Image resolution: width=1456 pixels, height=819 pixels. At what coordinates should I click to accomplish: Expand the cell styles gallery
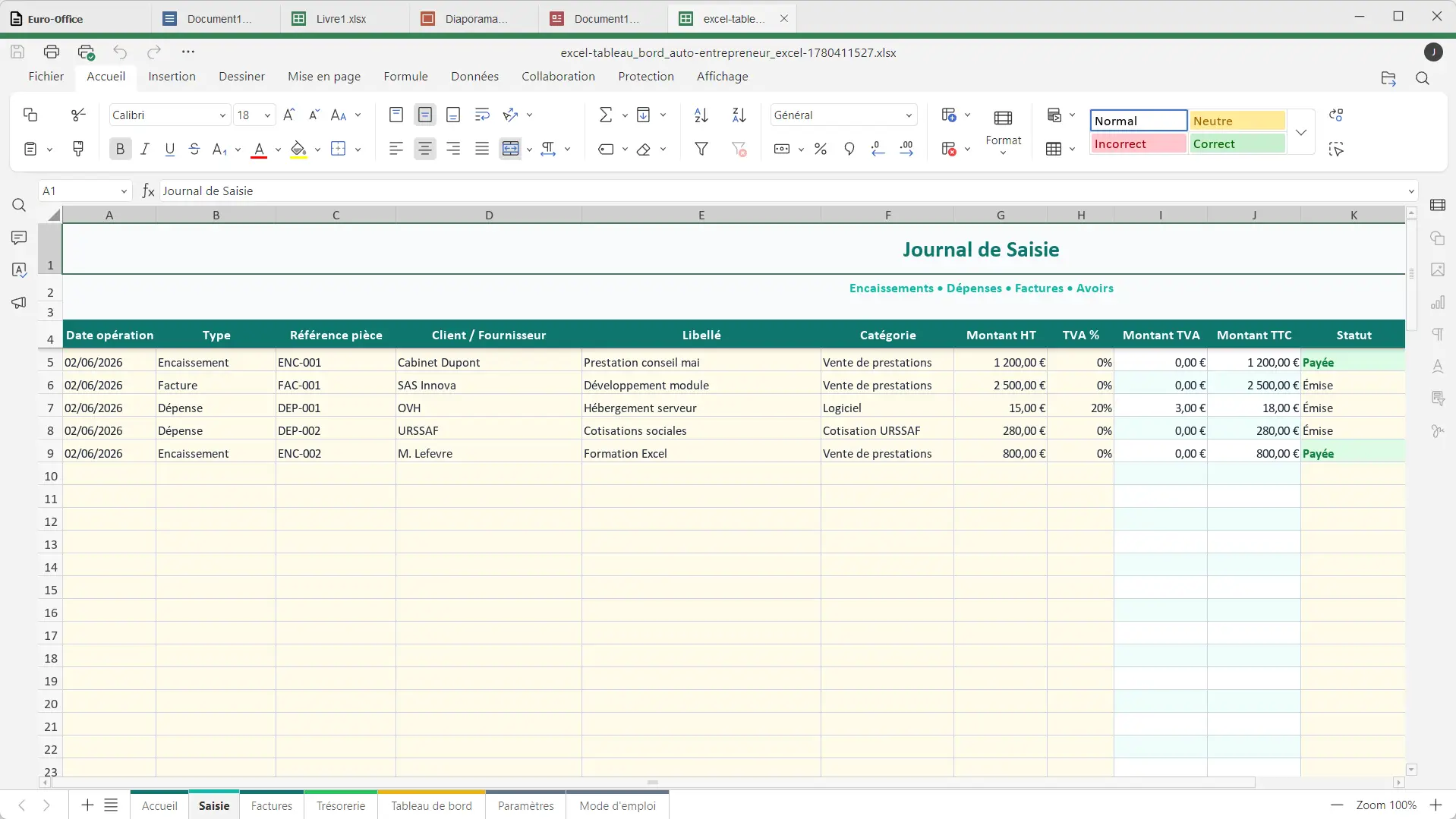click(x=1301, y=132)
